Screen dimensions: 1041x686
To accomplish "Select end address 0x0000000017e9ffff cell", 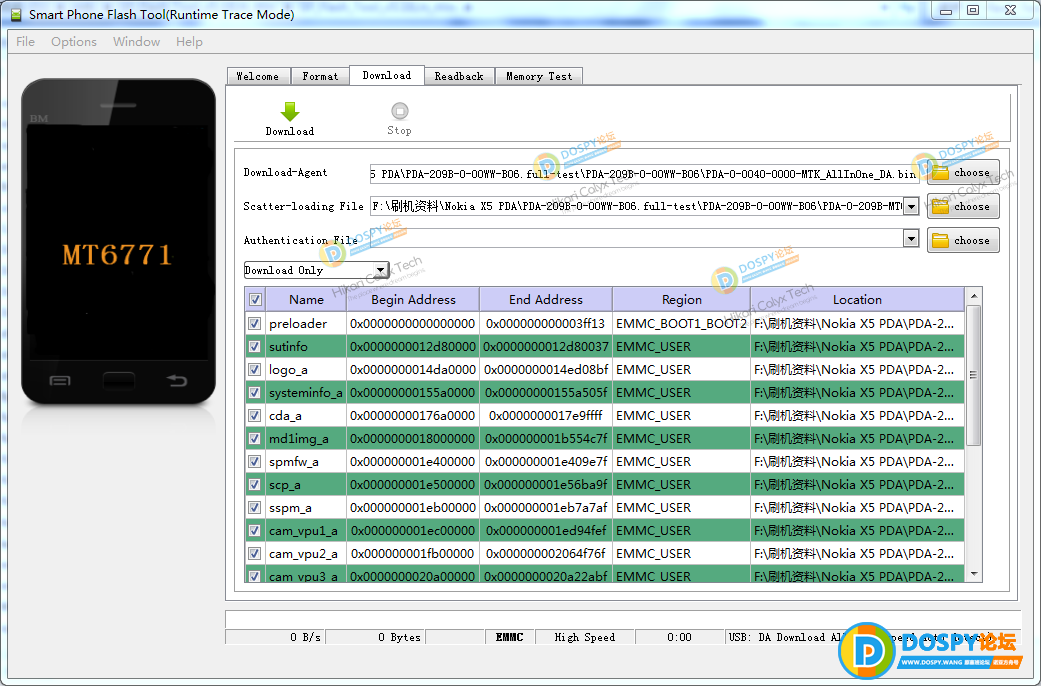I will pyautogui.click(x=546, y=416).
